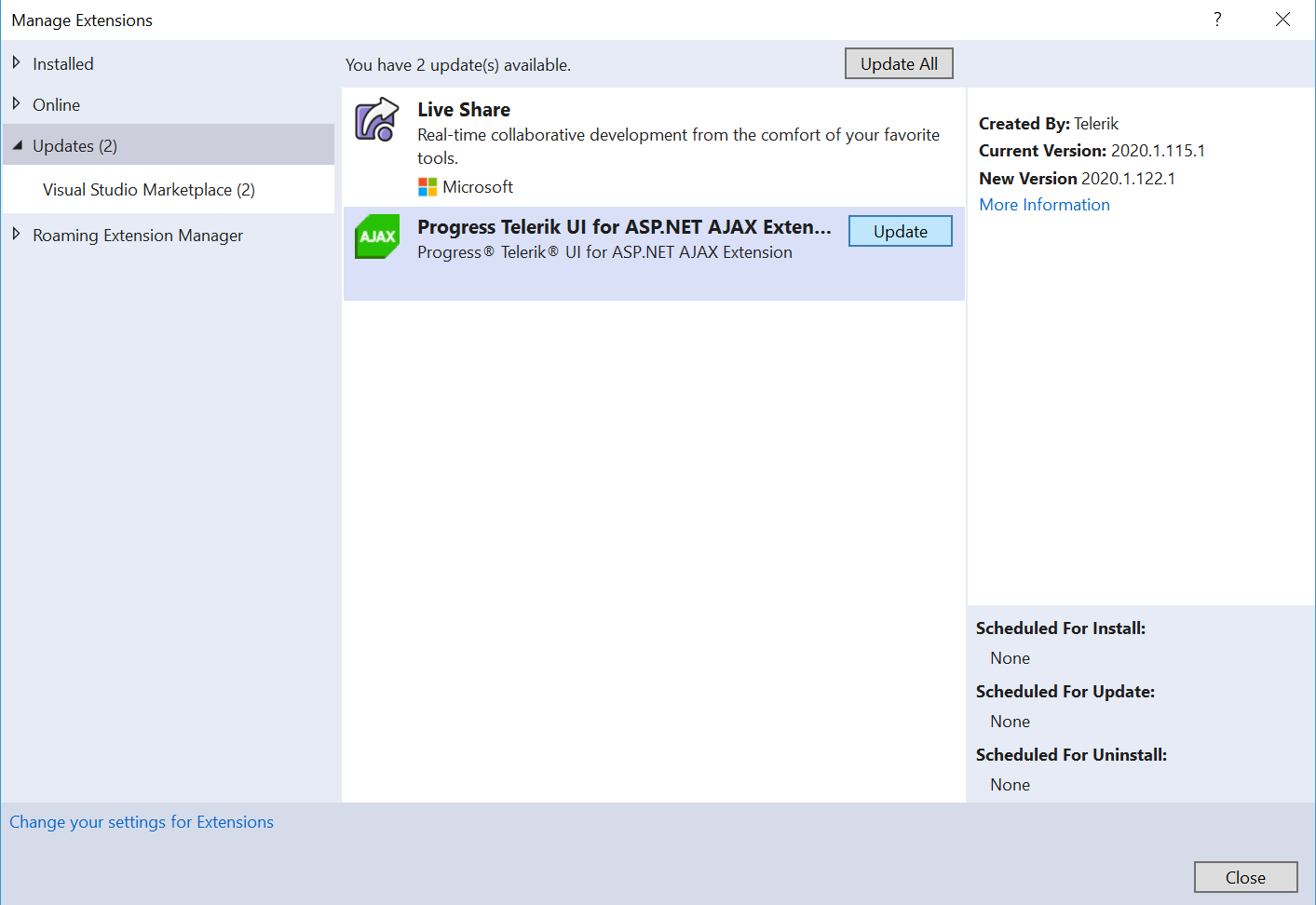Open the Help question mark in title bar
Screen dimensions: 1316x905
point(1216,19)
